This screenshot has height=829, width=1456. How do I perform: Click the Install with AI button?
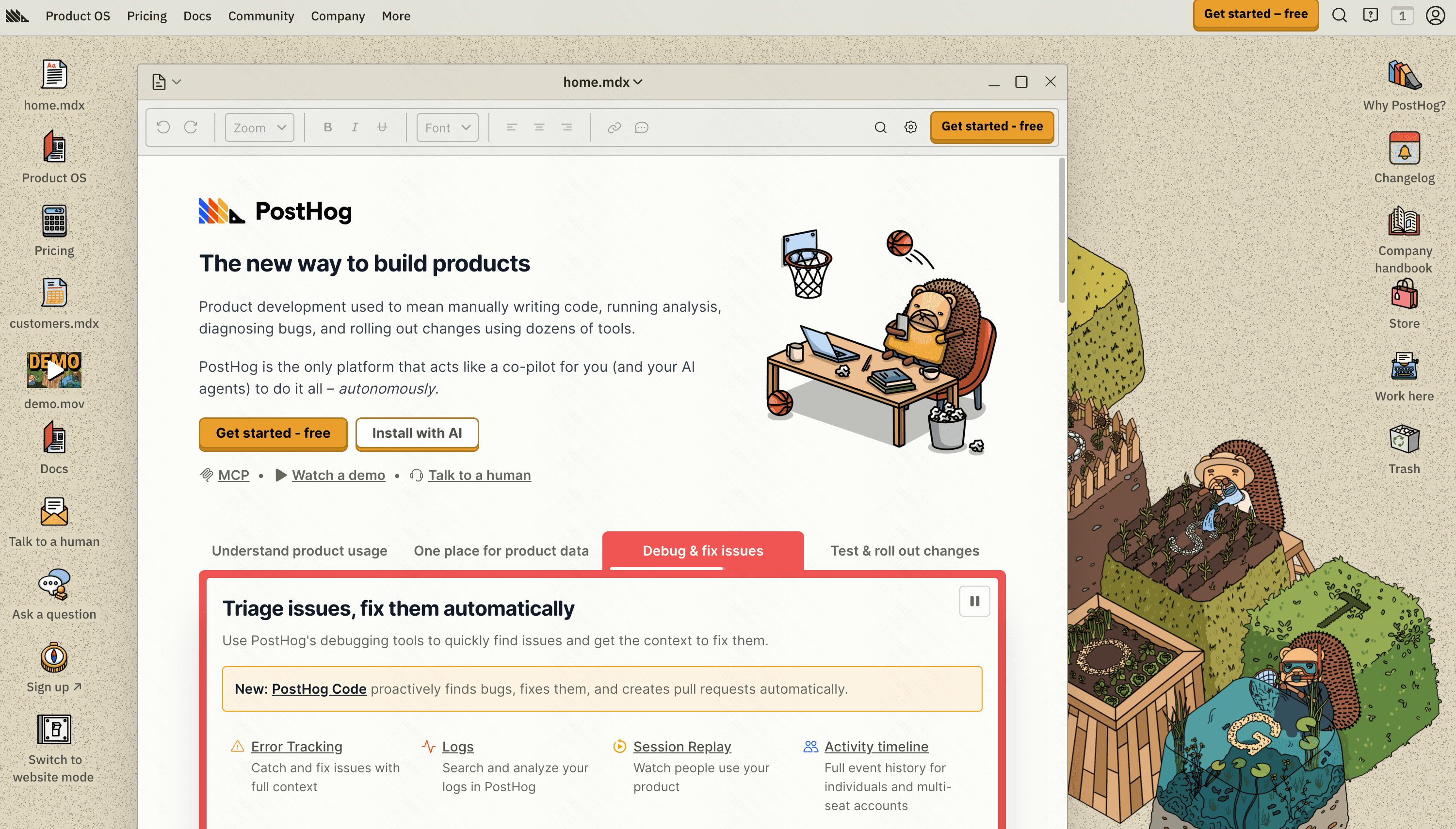[x=417, y=433]
